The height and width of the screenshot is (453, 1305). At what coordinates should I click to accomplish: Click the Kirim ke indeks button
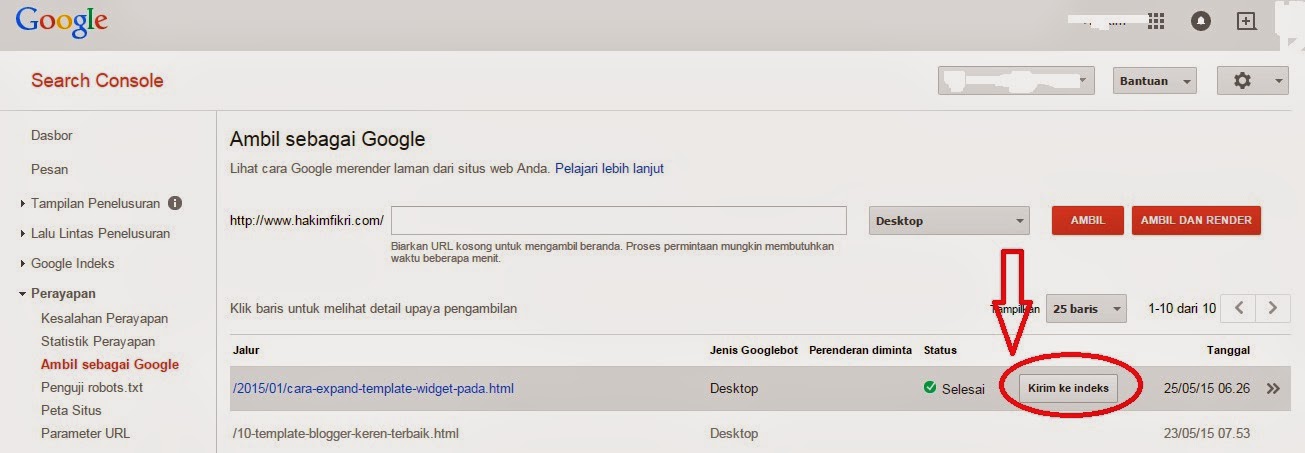[x=1068, y=388]
